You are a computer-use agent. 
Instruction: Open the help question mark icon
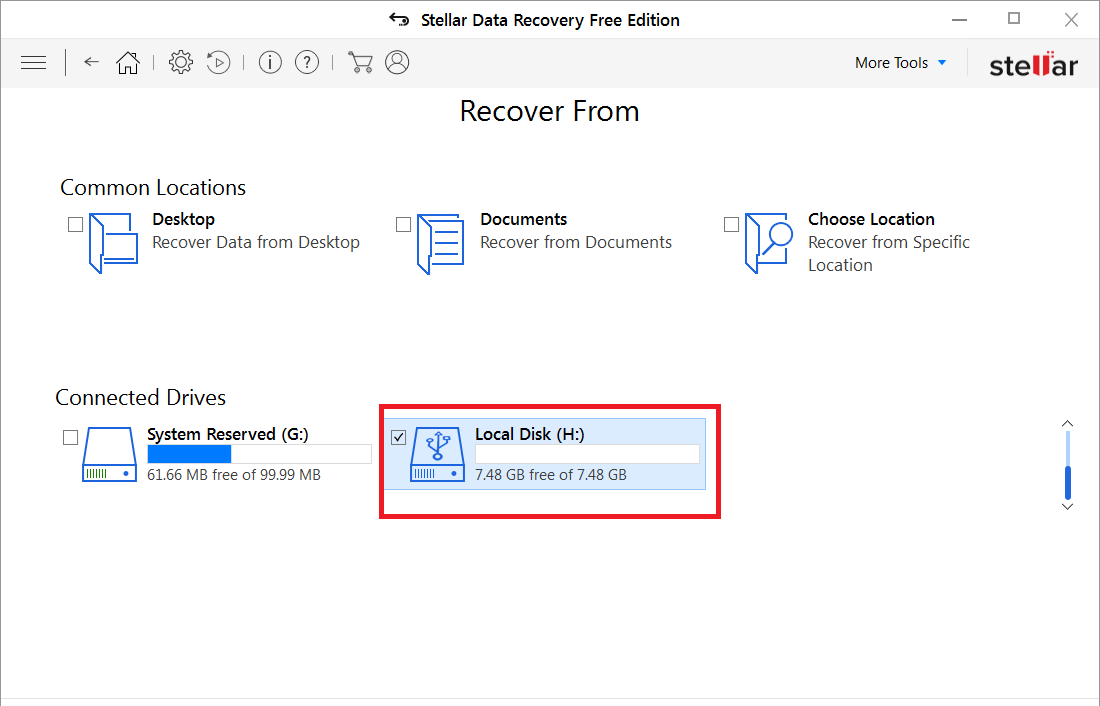(307, 62)
